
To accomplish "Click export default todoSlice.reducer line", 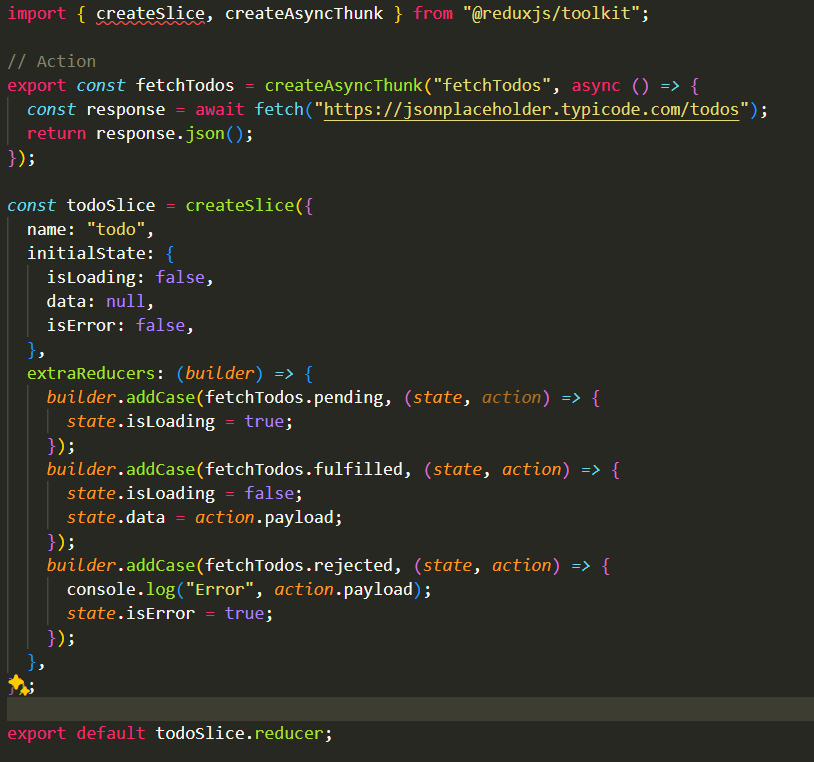I will pyautogui.click(x=170, y=733).
